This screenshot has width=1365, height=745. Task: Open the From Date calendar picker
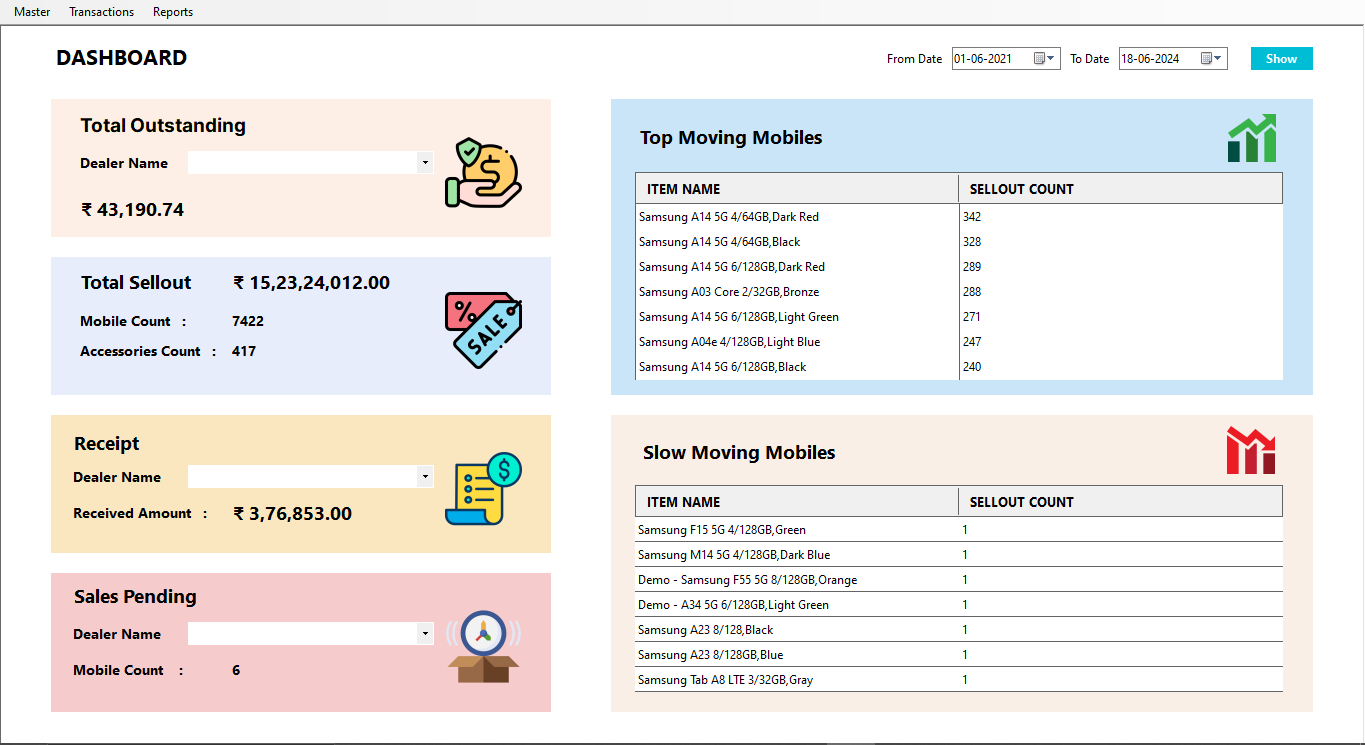coord(1045,59)
